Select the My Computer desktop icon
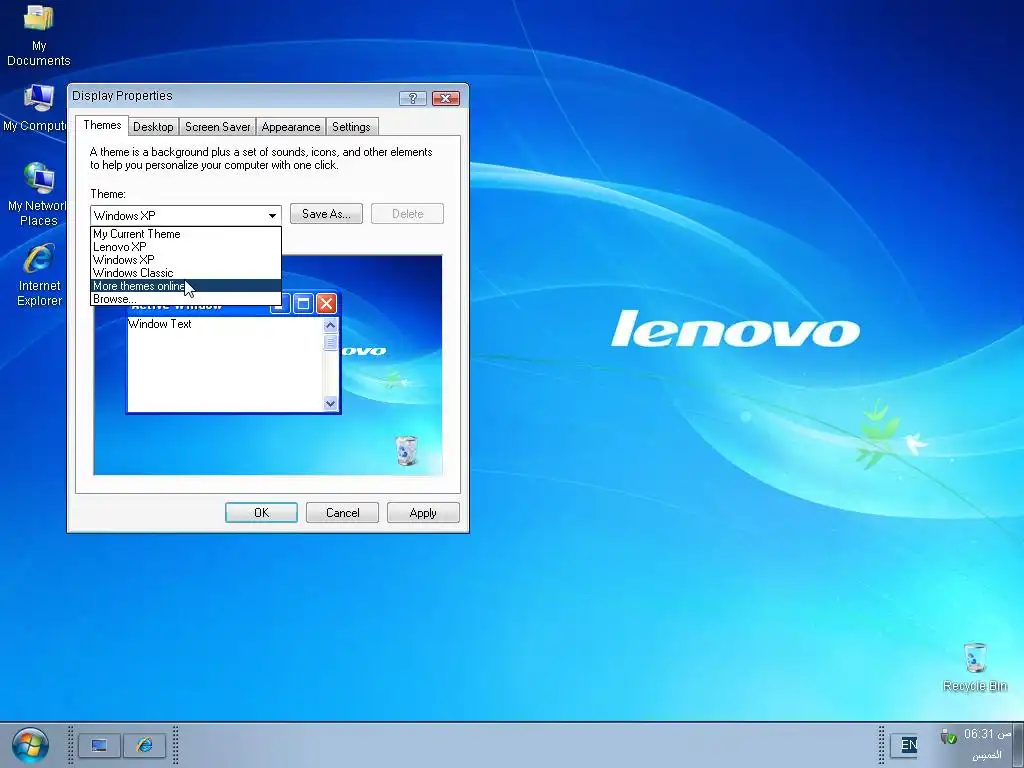 pos(37,108)
